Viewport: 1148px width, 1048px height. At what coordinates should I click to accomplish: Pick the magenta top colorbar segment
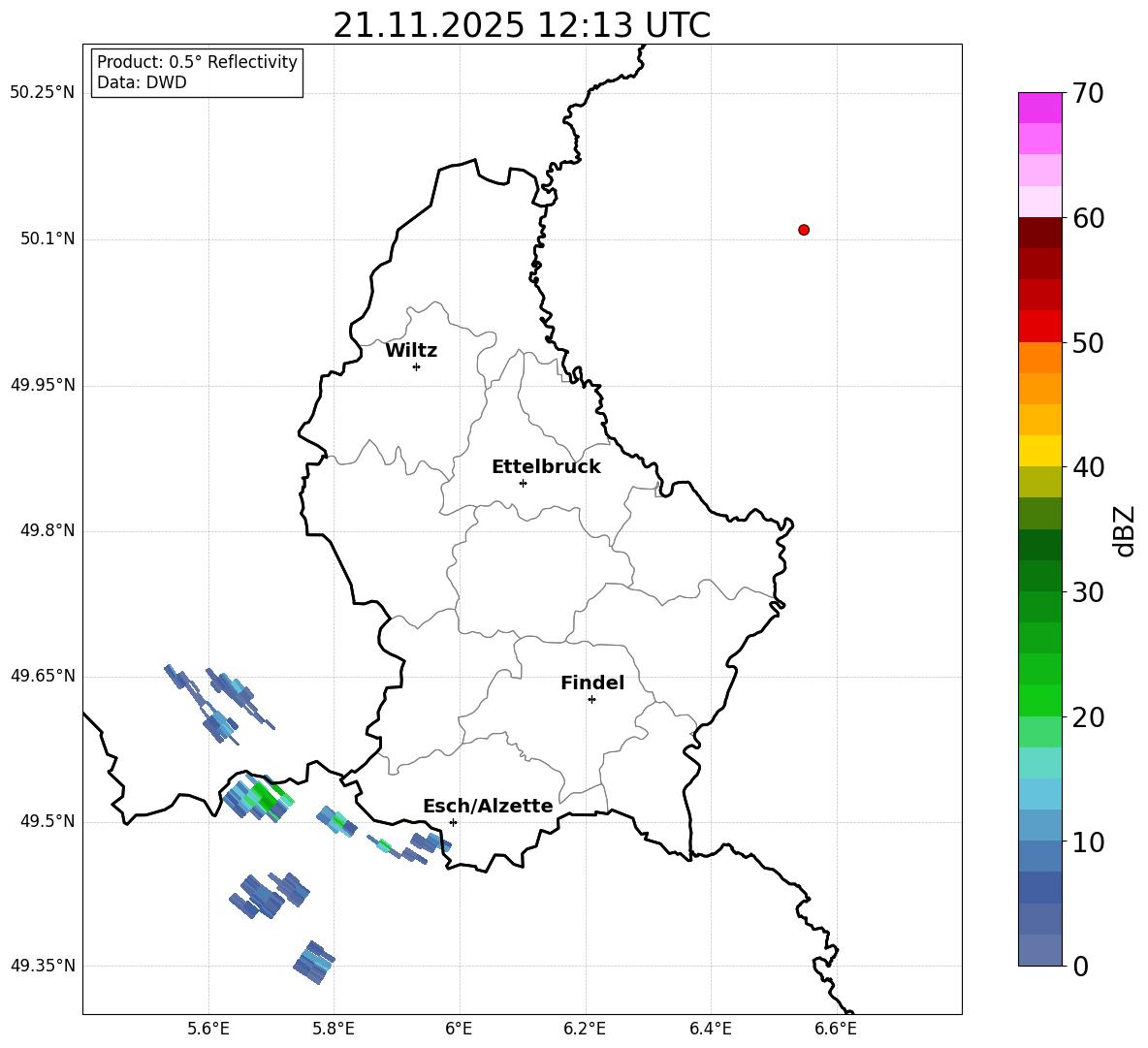click(x=1039, y=109)
